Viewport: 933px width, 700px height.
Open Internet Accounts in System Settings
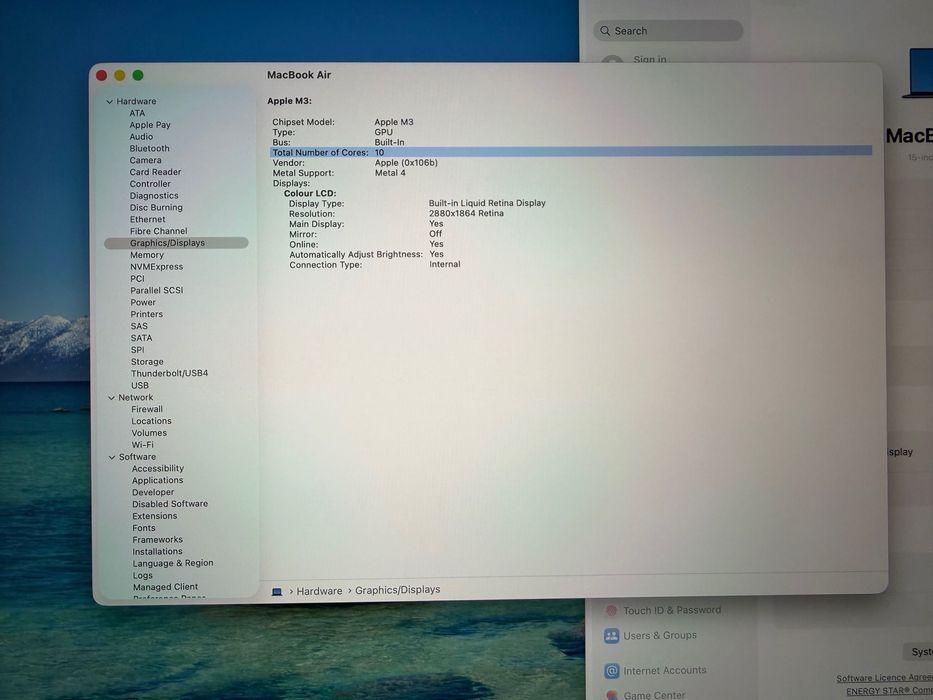(x=665, y=671)
